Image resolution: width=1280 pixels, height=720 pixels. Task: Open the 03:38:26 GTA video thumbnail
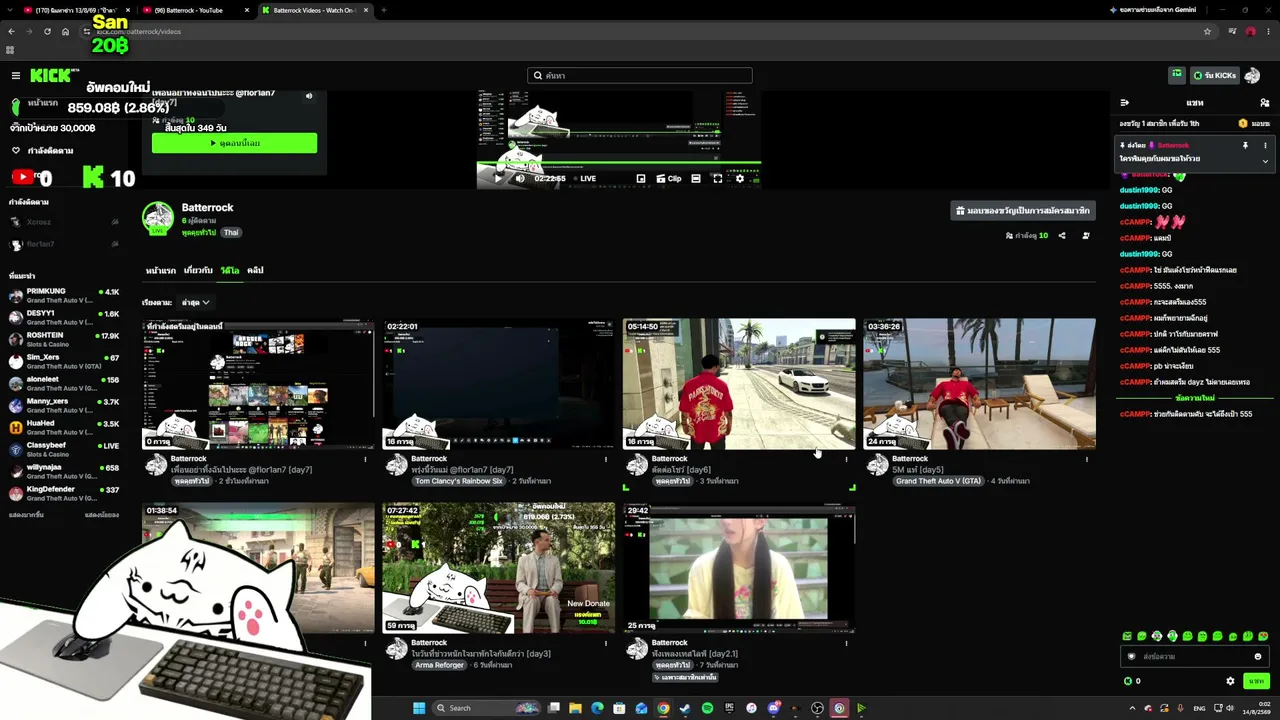click(979, 384)
